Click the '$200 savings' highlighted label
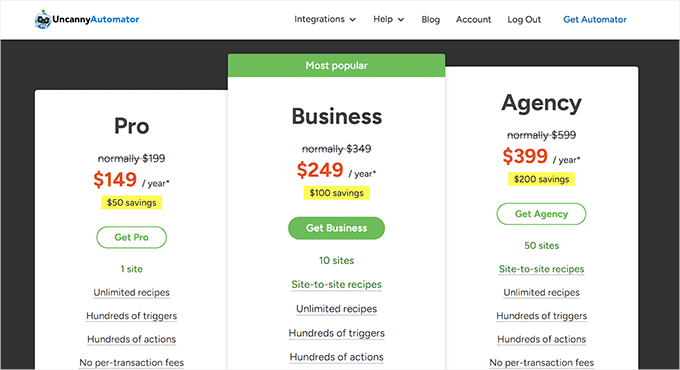Screen dimensions: 680x370 pos(541,179)
